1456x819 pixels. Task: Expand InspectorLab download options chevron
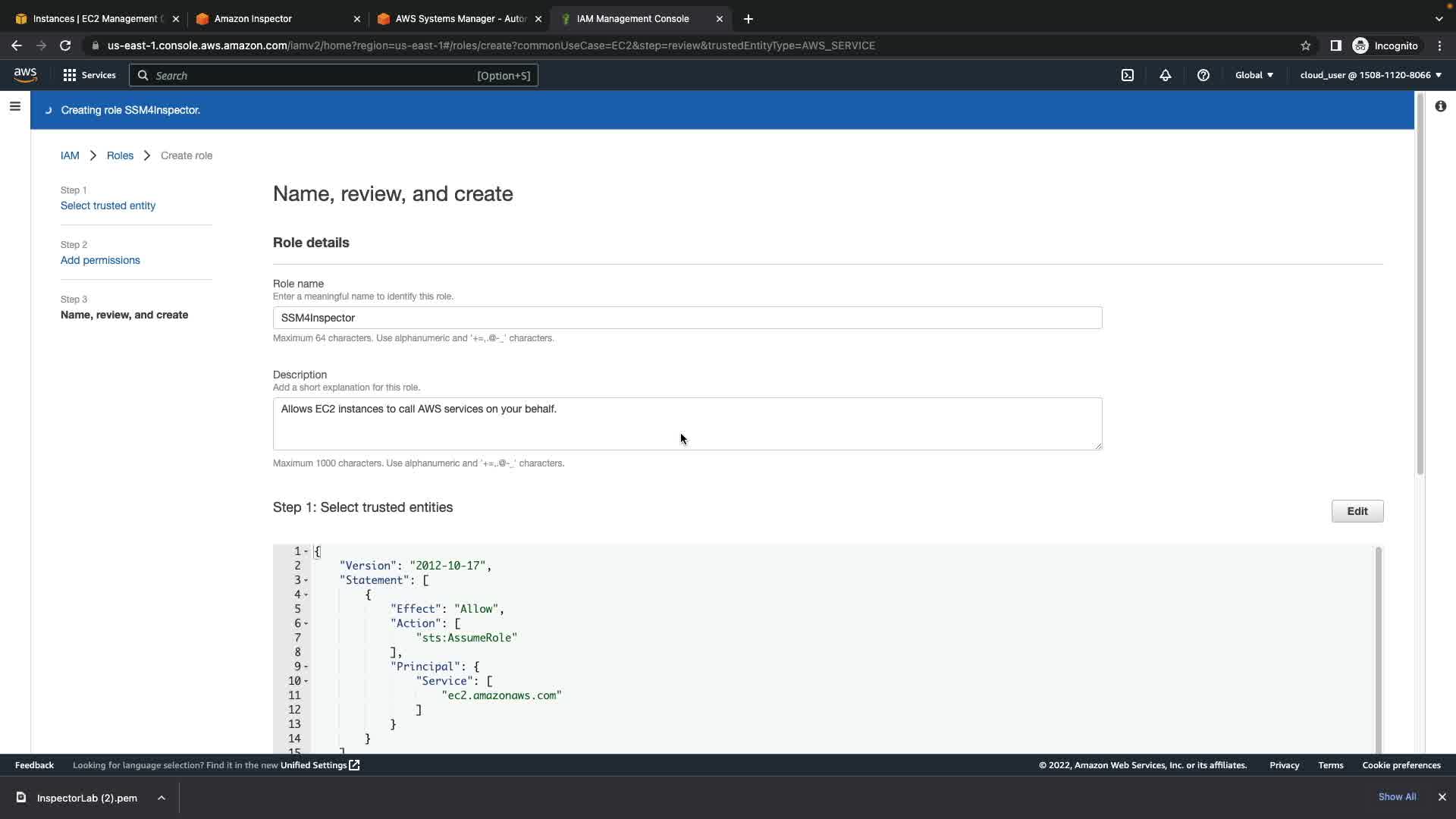click(x=162, y=798)
